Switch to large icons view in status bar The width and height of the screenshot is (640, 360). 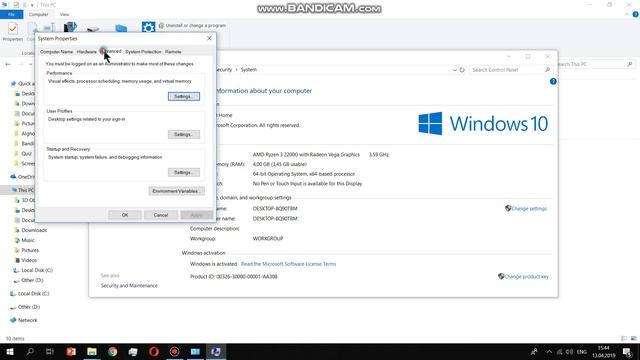coord(633,338)
